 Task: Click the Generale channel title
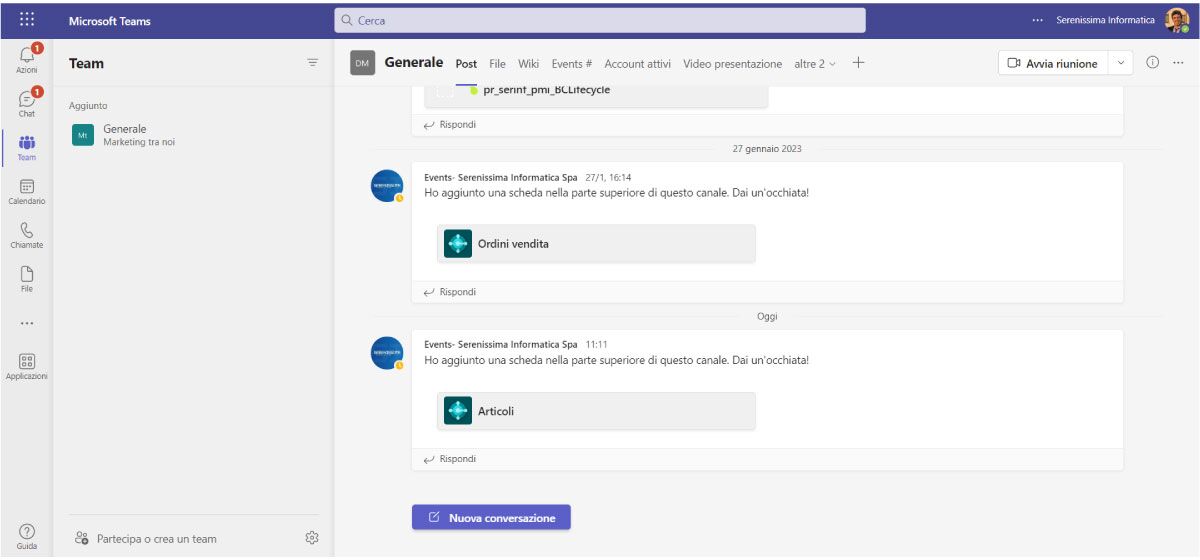[x=414, y=62]
